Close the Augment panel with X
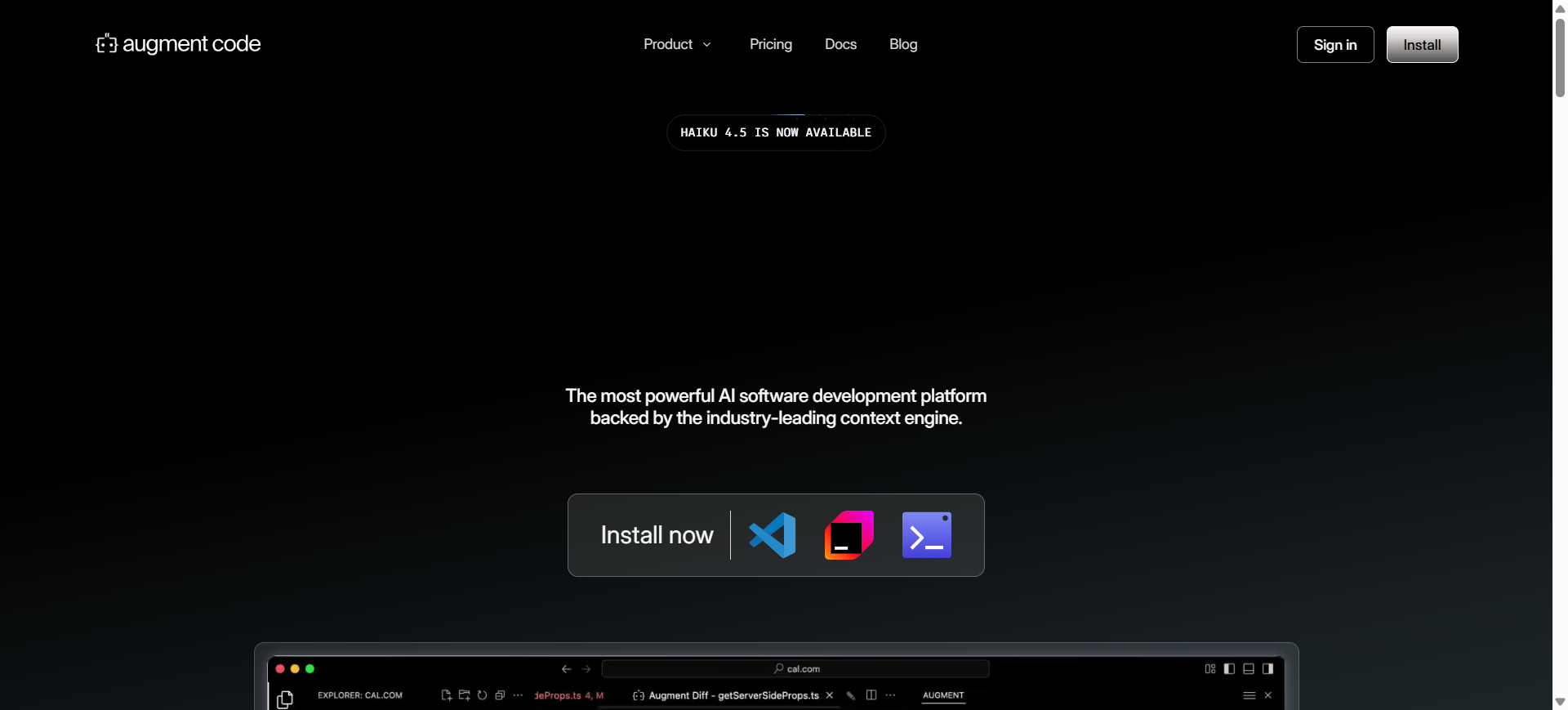This screenshot has height=710, width=1568. click(1268, 695)
